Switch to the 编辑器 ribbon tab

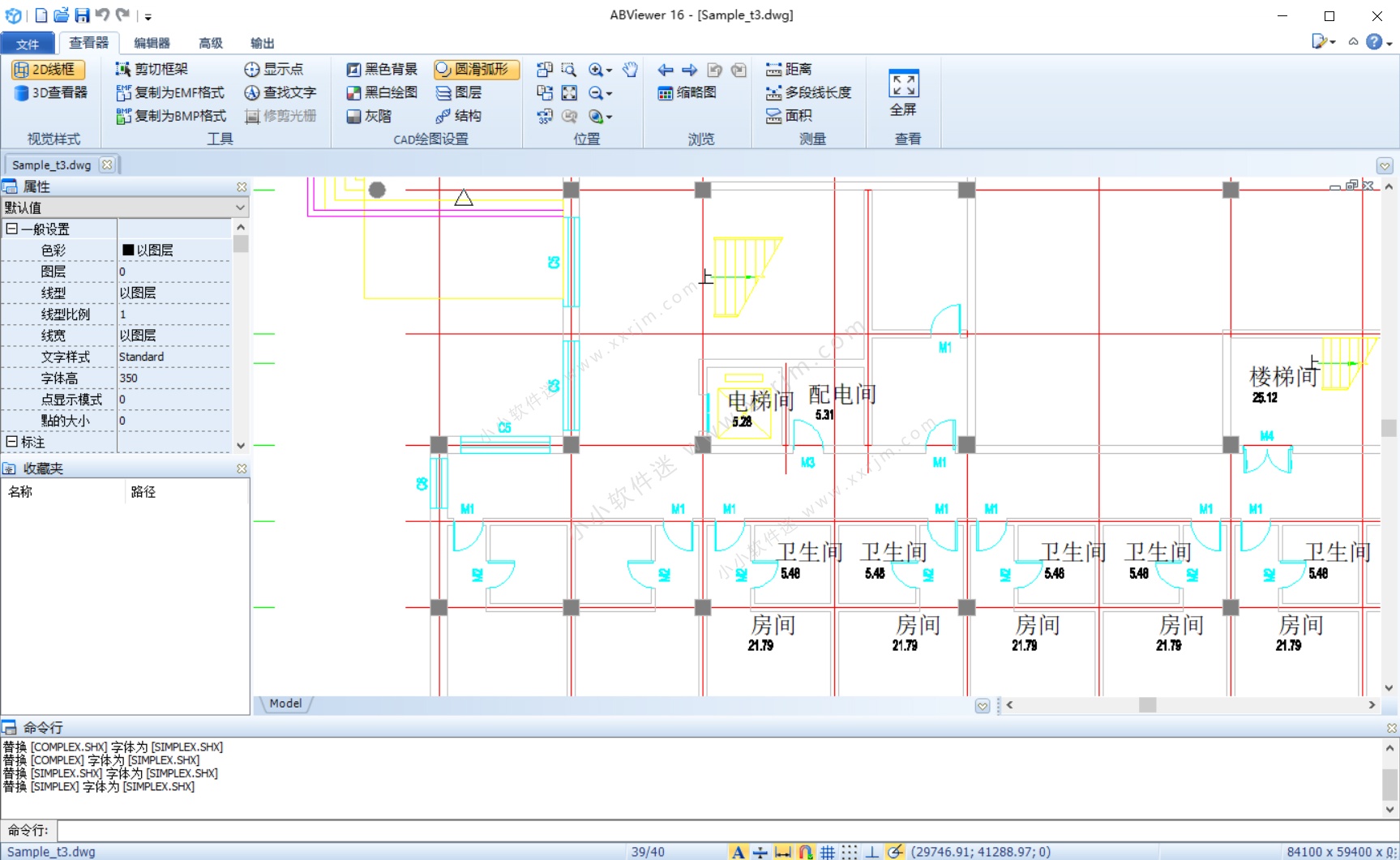(152, 43)
